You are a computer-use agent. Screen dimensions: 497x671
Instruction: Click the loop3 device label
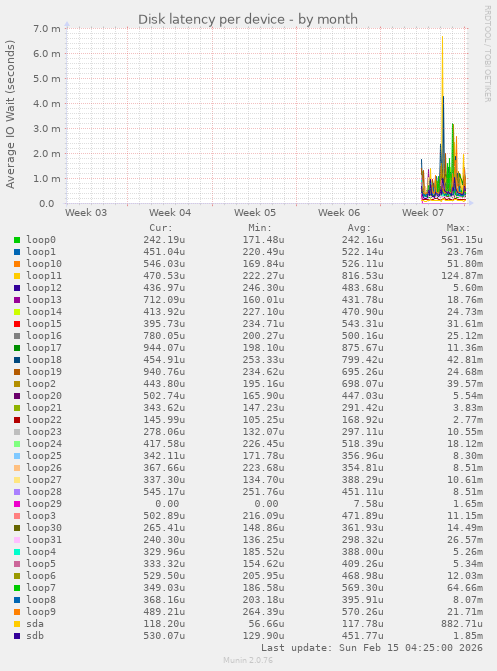(x=41, y=516)
